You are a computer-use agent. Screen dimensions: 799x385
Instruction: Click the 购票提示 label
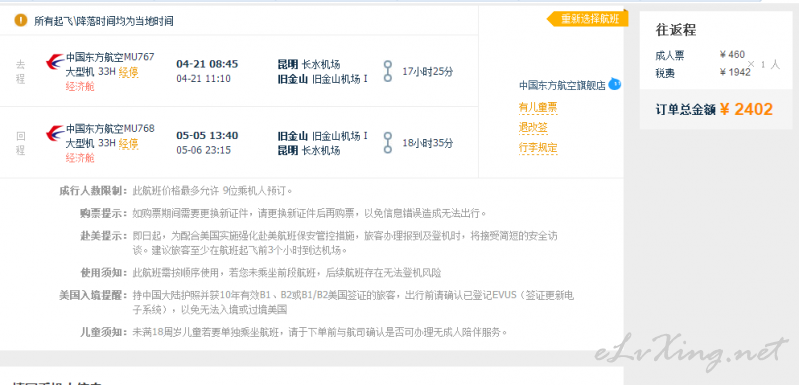pyautogui.click(x=103, y=213)
